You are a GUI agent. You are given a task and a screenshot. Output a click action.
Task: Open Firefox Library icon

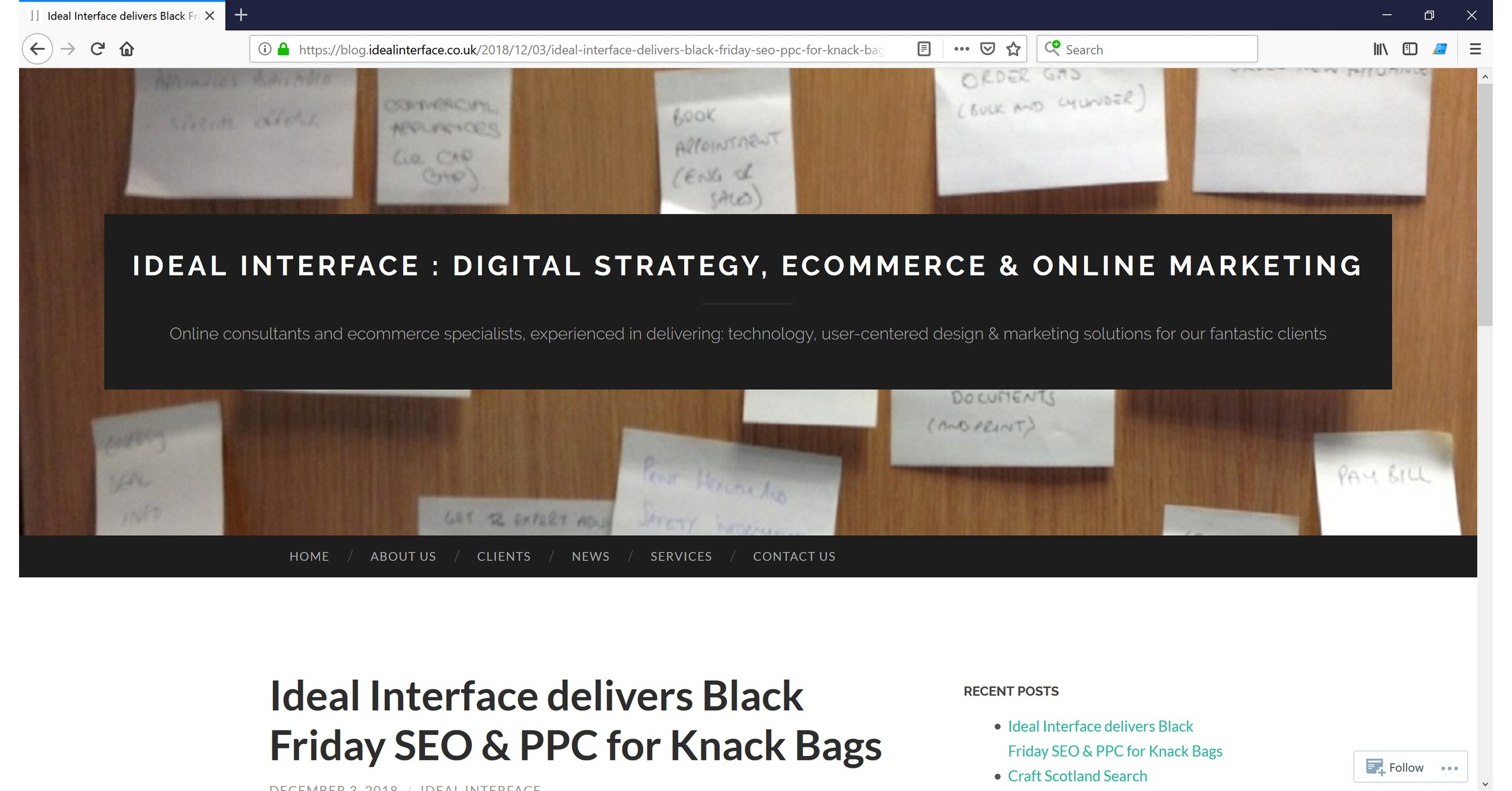tap(1380, 49)
